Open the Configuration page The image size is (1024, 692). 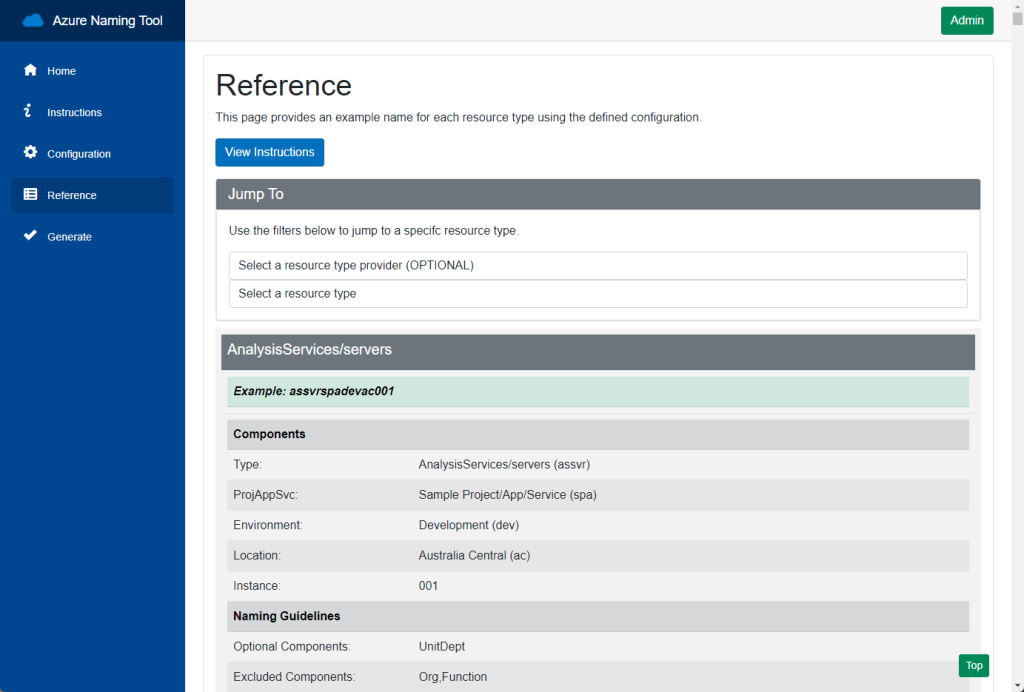click(93, 153)
